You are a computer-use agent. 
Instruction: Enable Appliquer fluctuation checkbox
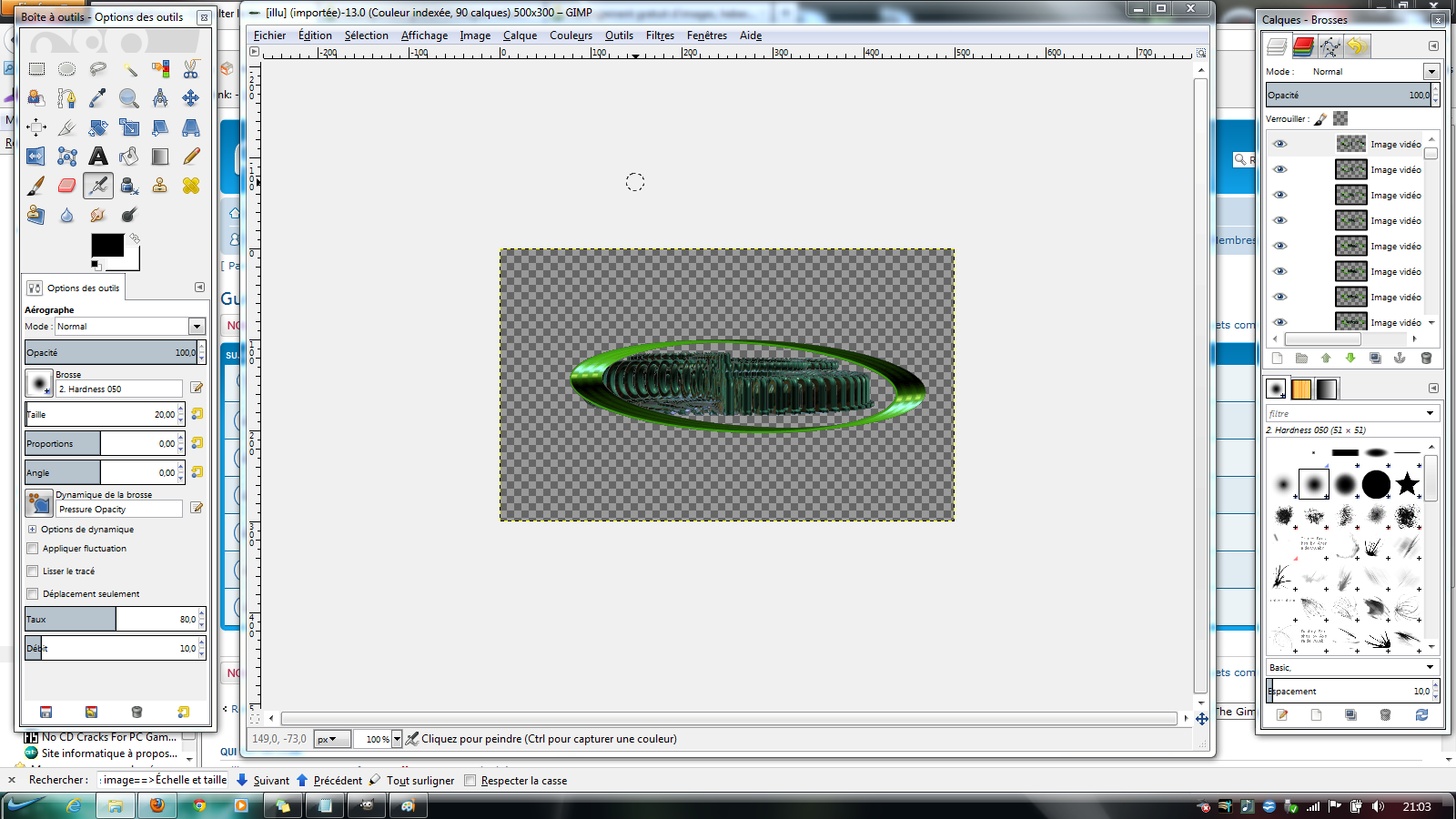[33, 549]
